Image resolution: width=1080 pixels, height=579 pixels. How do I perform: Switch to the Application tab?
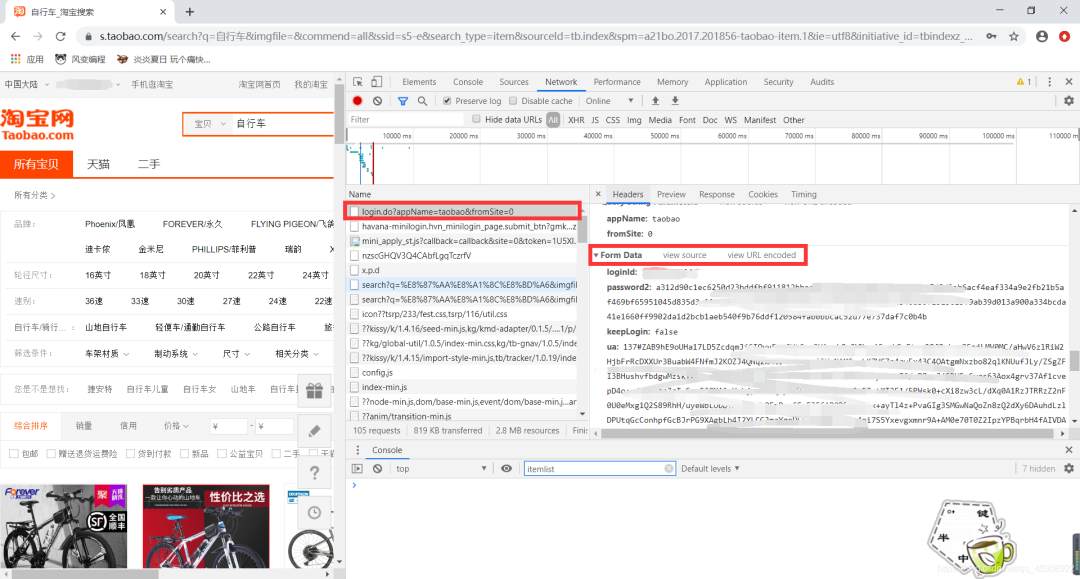click(725, 82)
